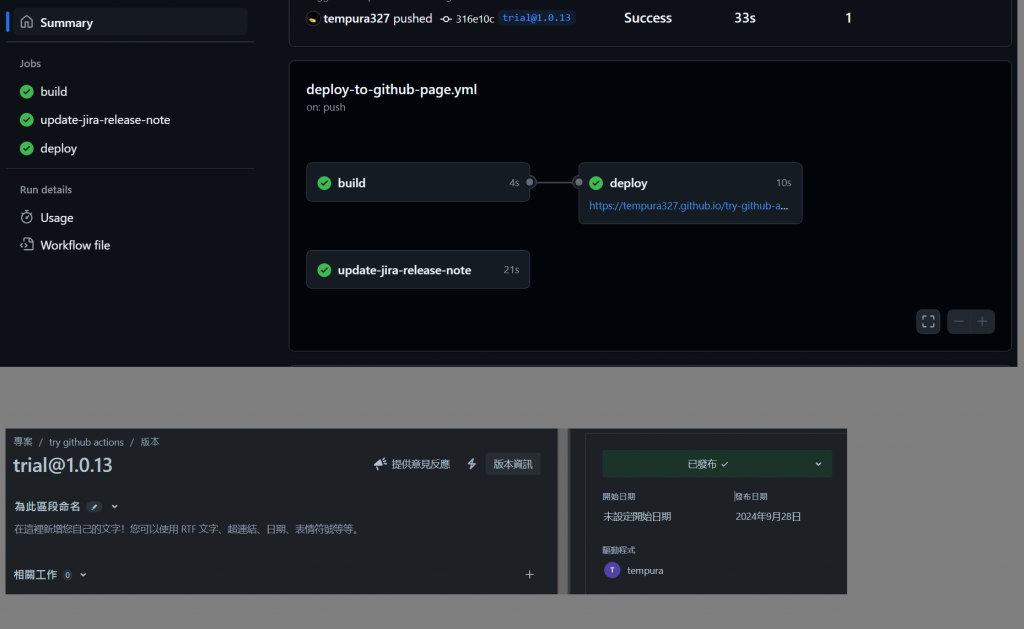
Task: Click the commit icon beside 316e10c
Action: pos(446,19)
